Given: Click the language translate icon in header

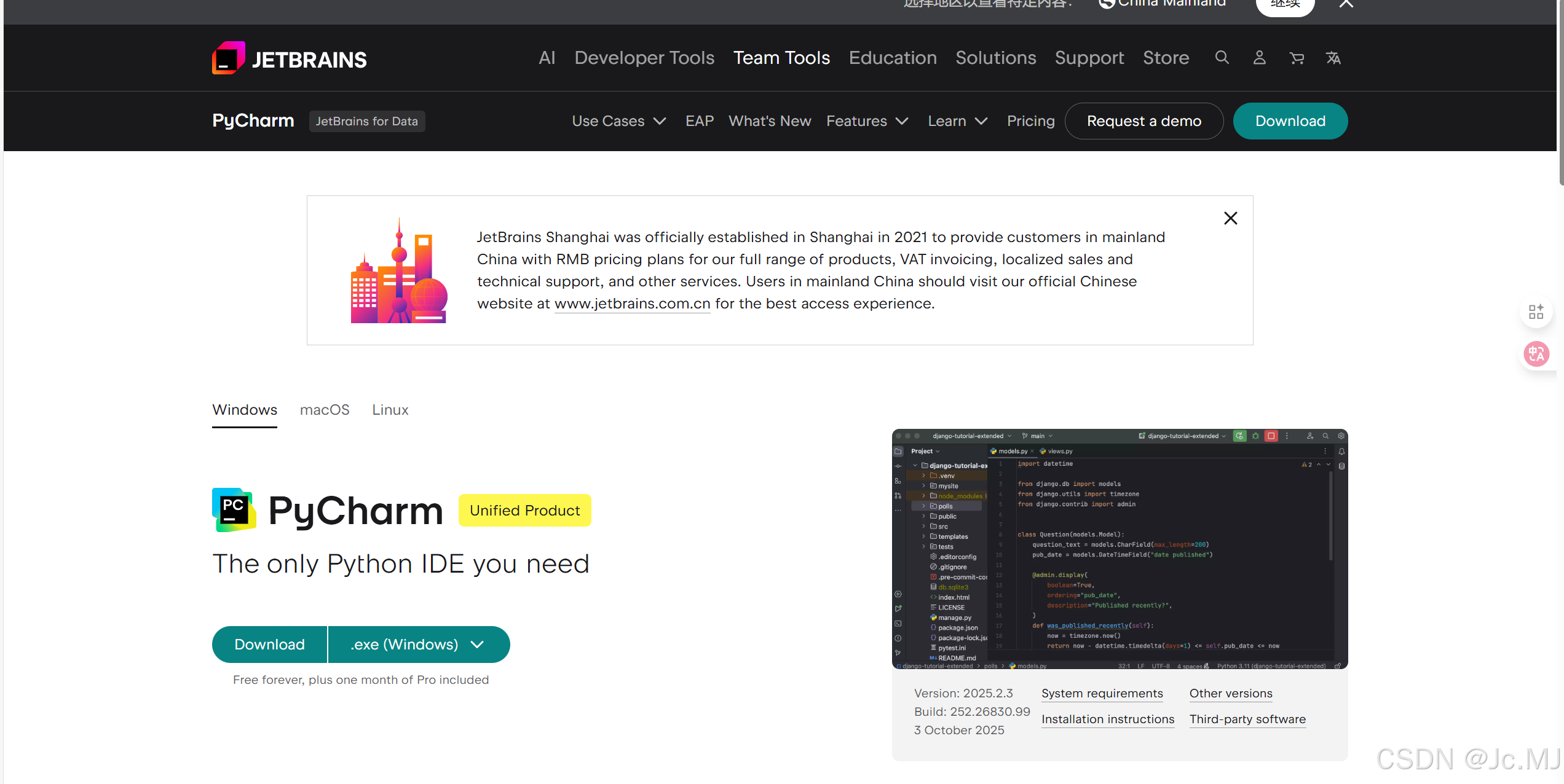Looking at the screenshot, I should click(1333, 58).
